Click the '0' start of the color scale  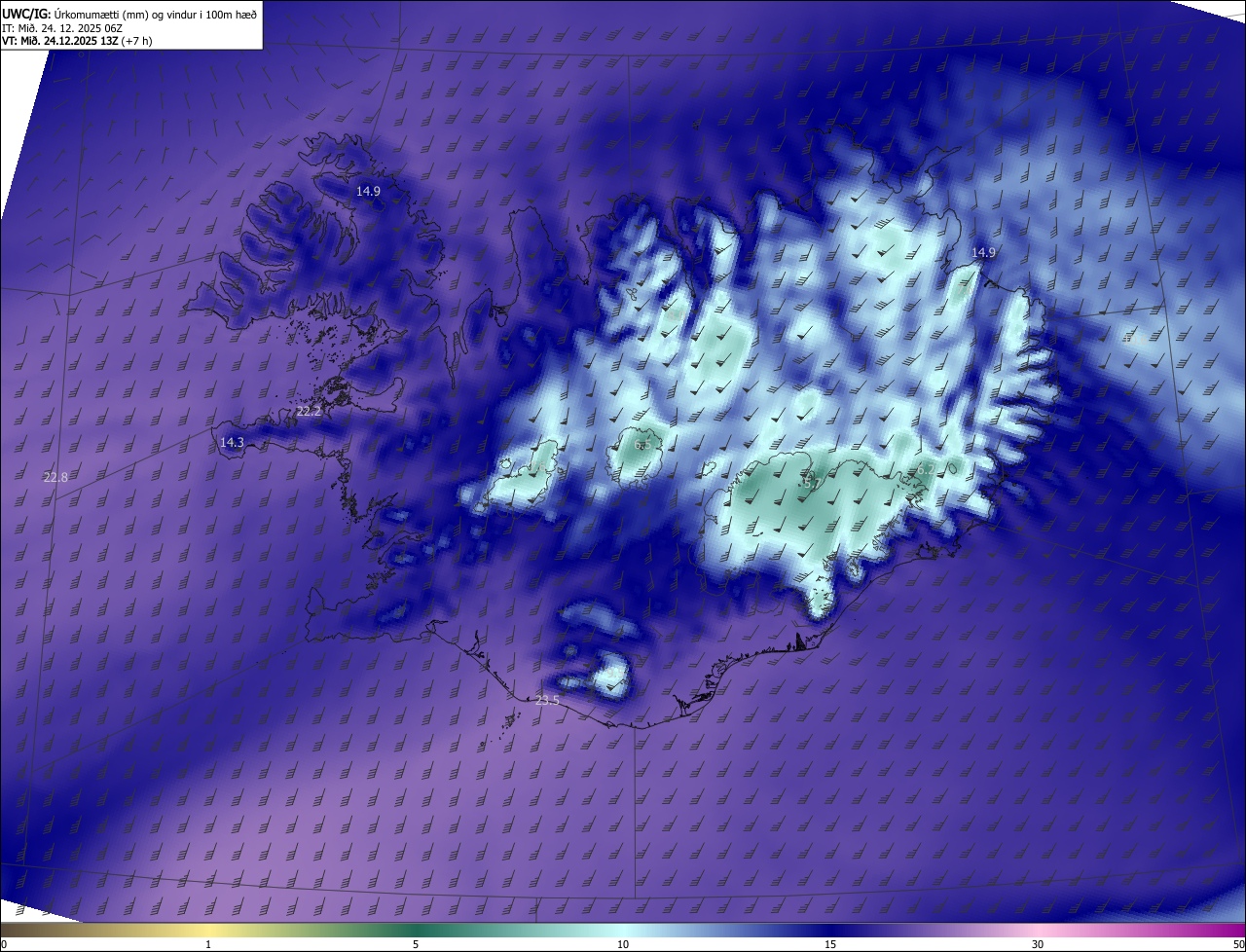pyautogui.click(x=4, y=944)
